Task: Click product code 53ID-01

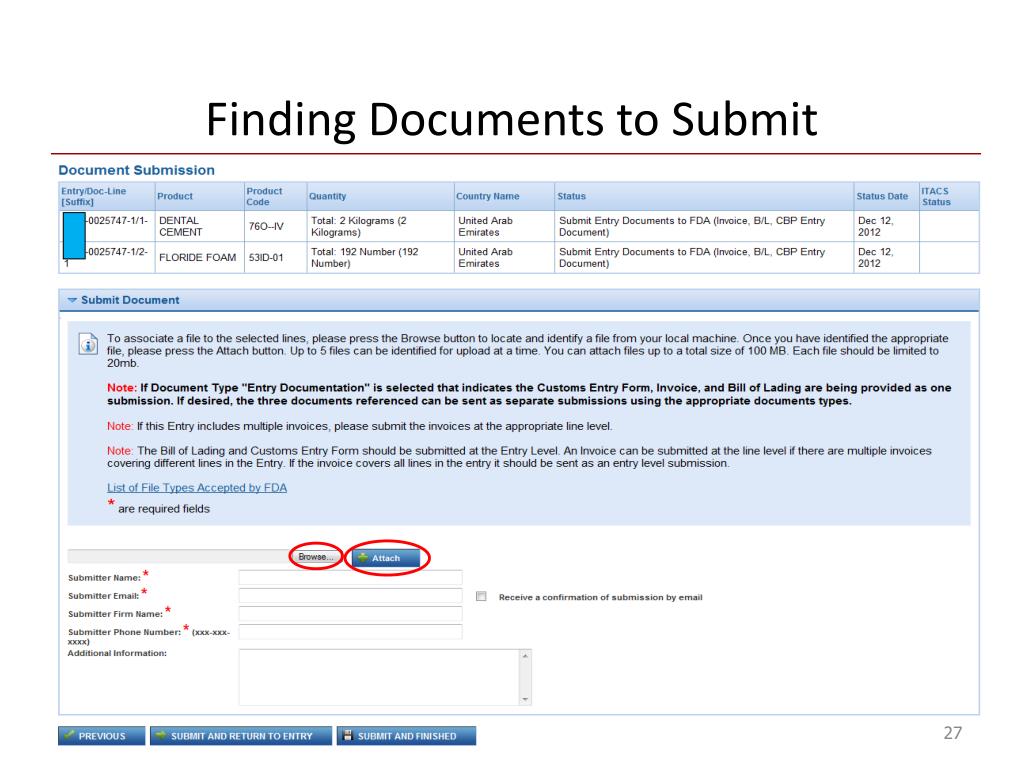Action: click(x=266, y=258)
